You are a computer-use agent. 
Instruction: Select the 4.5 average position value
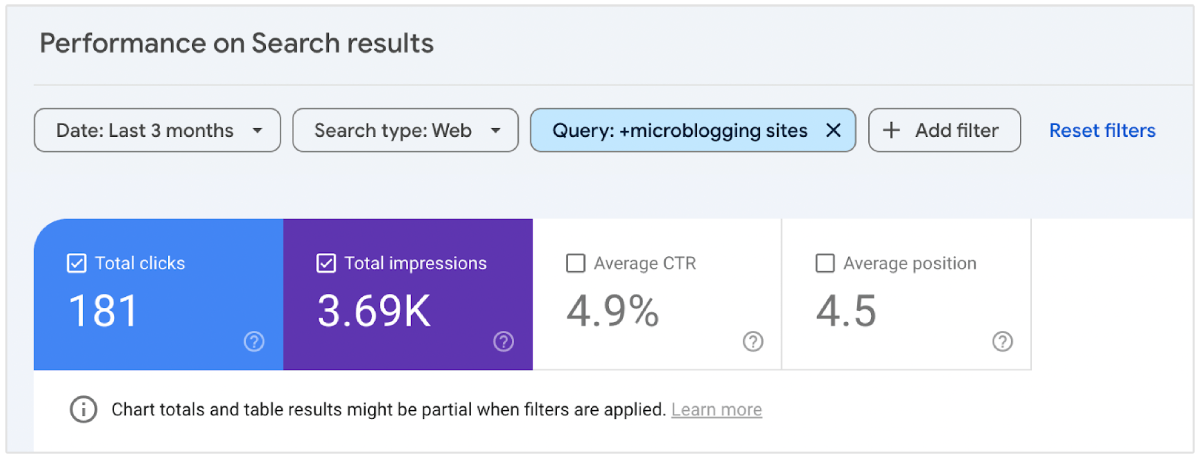[x=846, y=311]
